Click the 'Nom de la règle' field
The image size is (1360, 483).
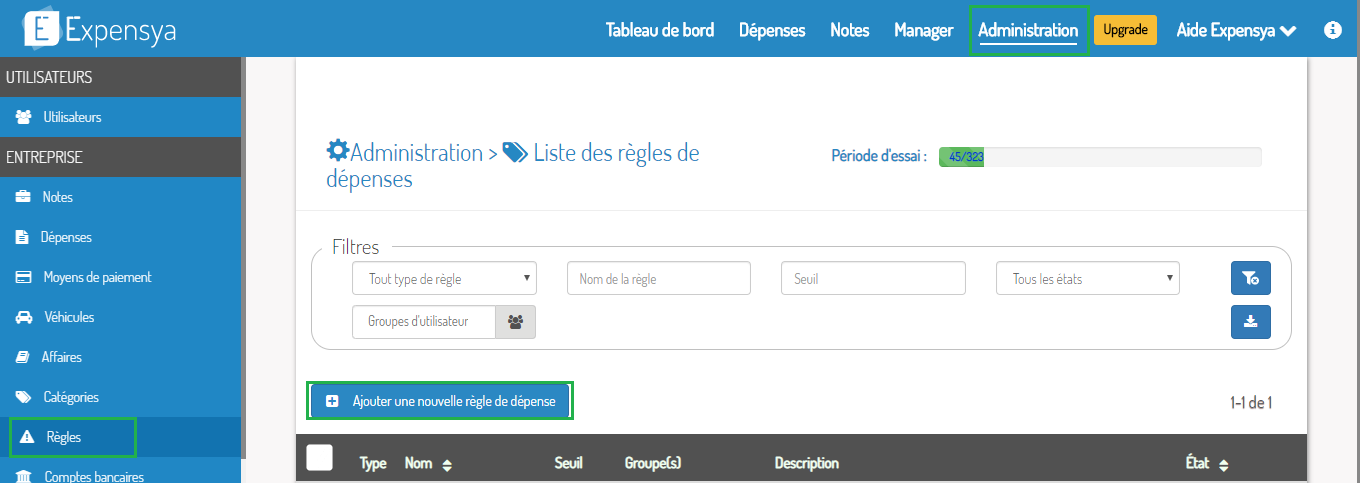click(x=659, y=278)
